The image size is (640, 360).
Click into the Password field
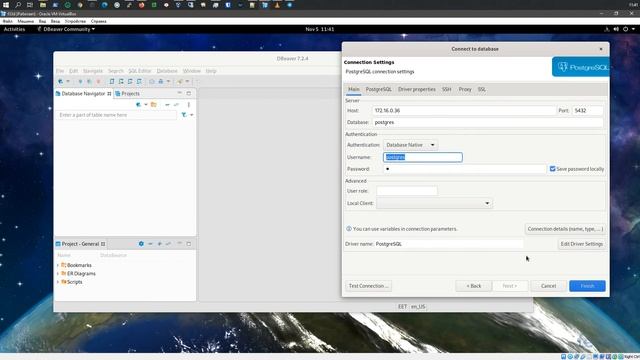[x=464, y=169]
